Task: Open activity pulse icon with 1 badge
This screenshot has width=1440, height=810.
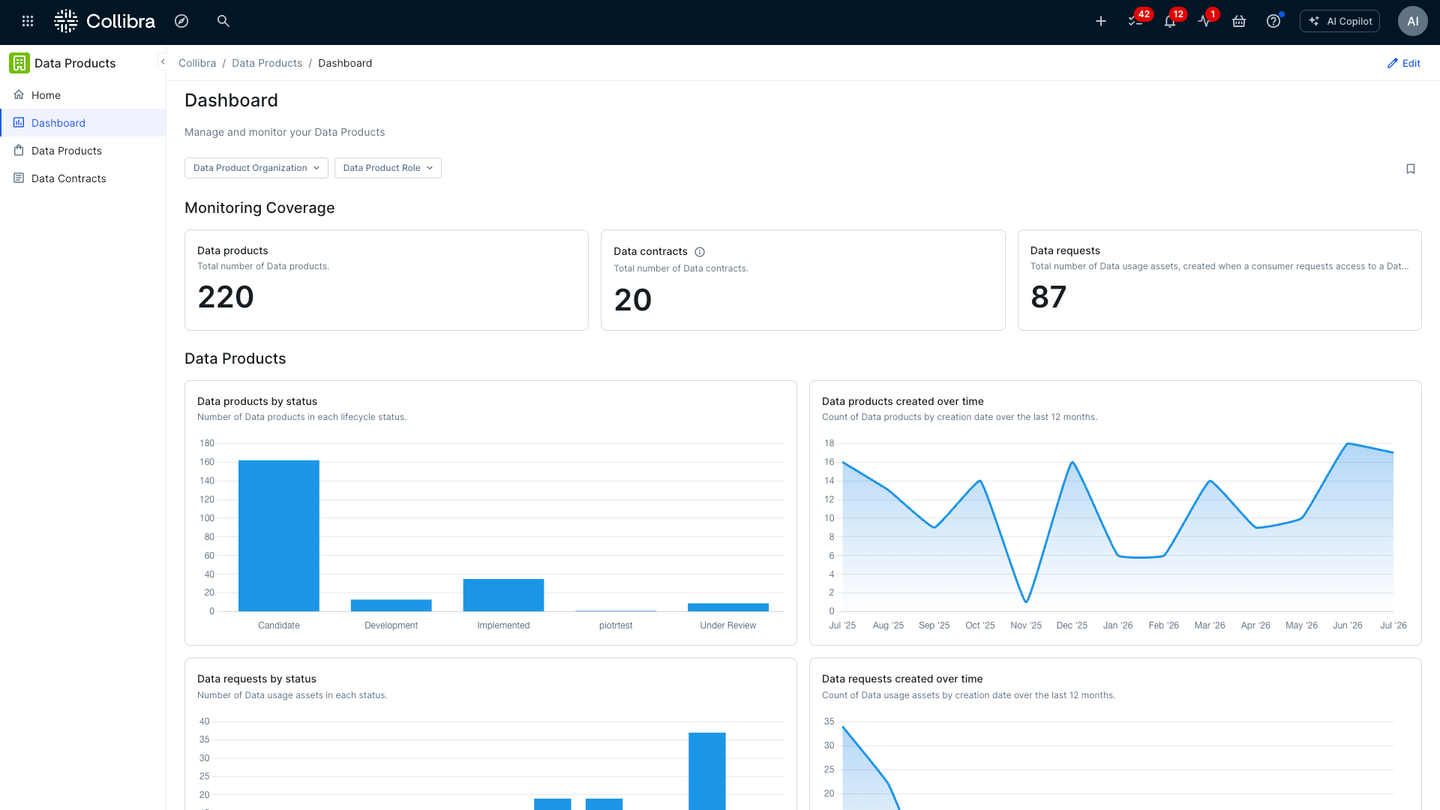Action: (1206, 20)
